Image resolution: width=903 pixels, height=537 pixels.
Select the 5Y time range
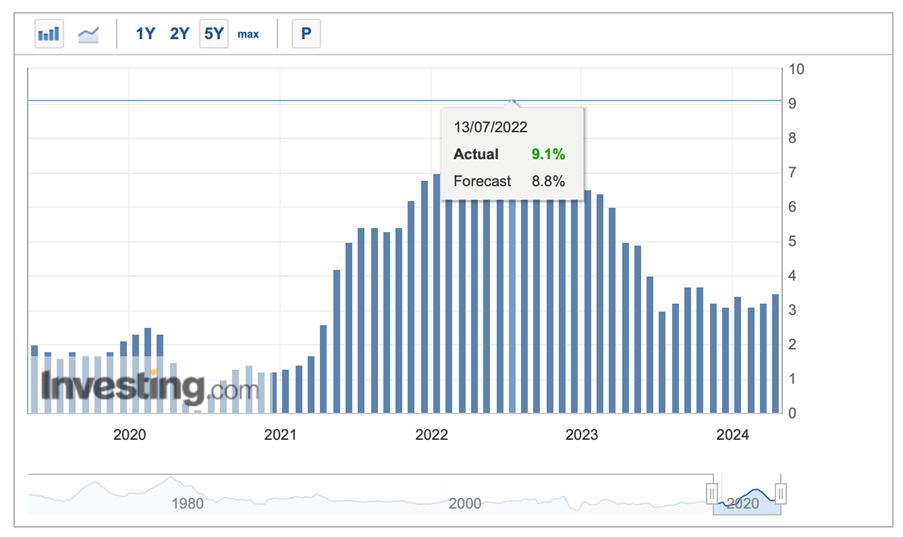(214, 34)
